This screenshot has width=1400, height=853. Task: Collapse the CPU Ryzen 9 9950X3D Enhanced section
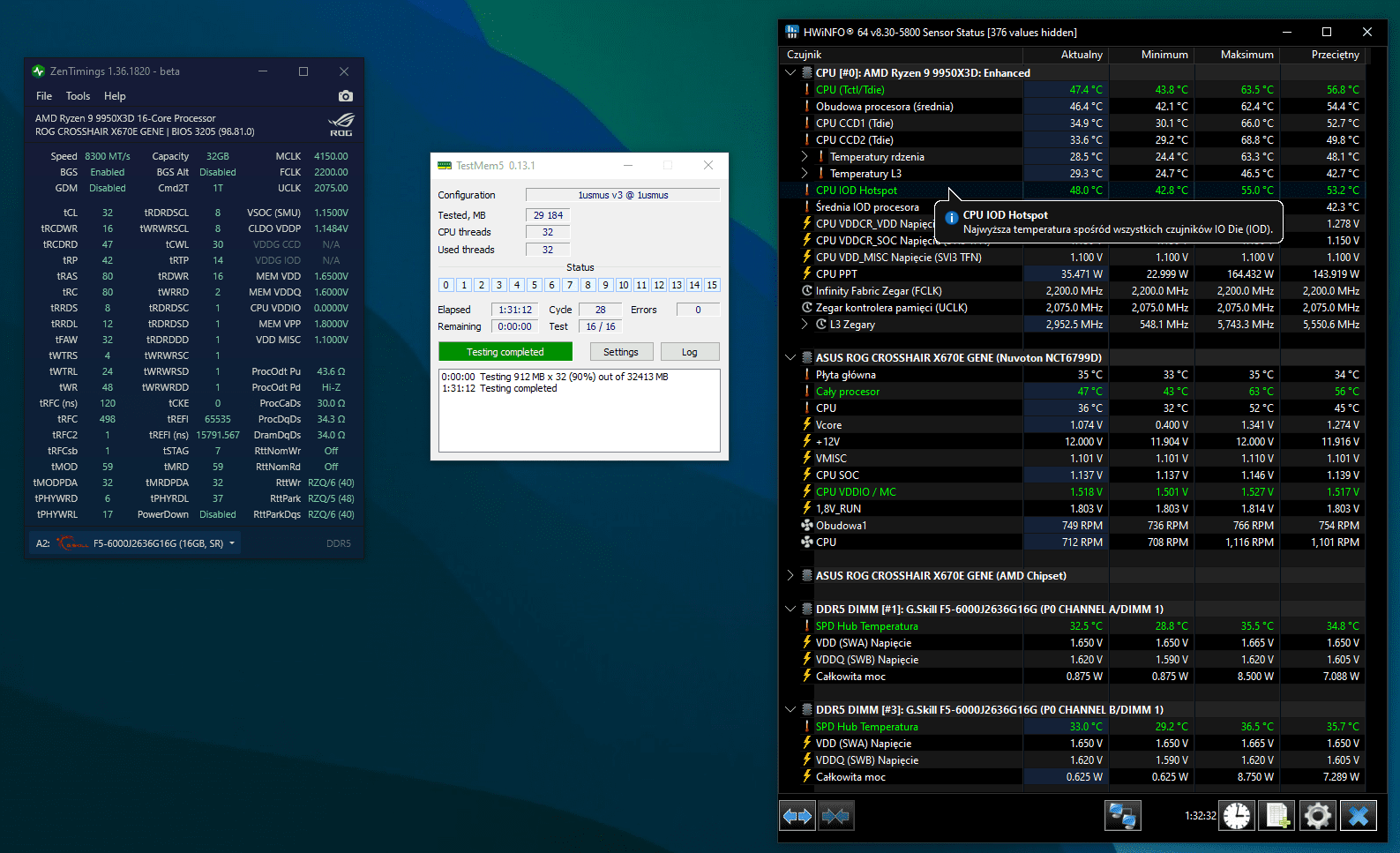790,73
